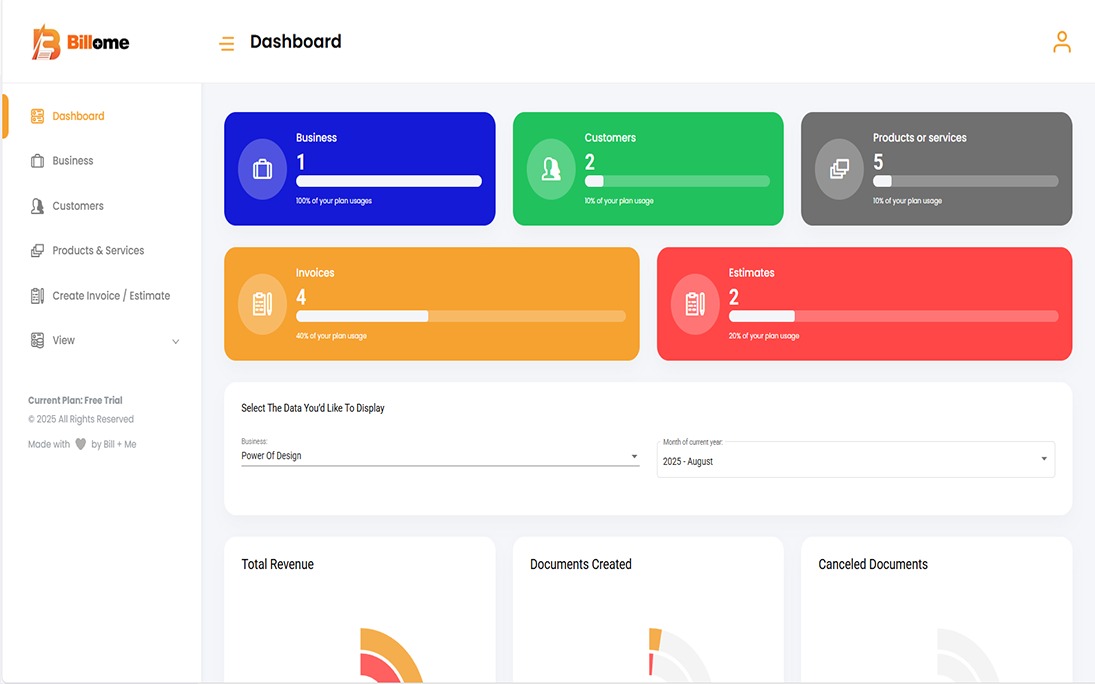Image resolution: width=1095 pixels, height=684 pixels.
Task: Click the Billome logo
Action: (x=81, y=43)
